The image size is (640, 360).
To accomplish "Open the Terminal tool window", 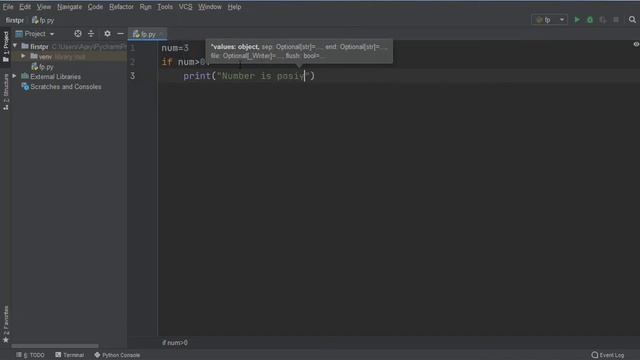I will (69, 355).
